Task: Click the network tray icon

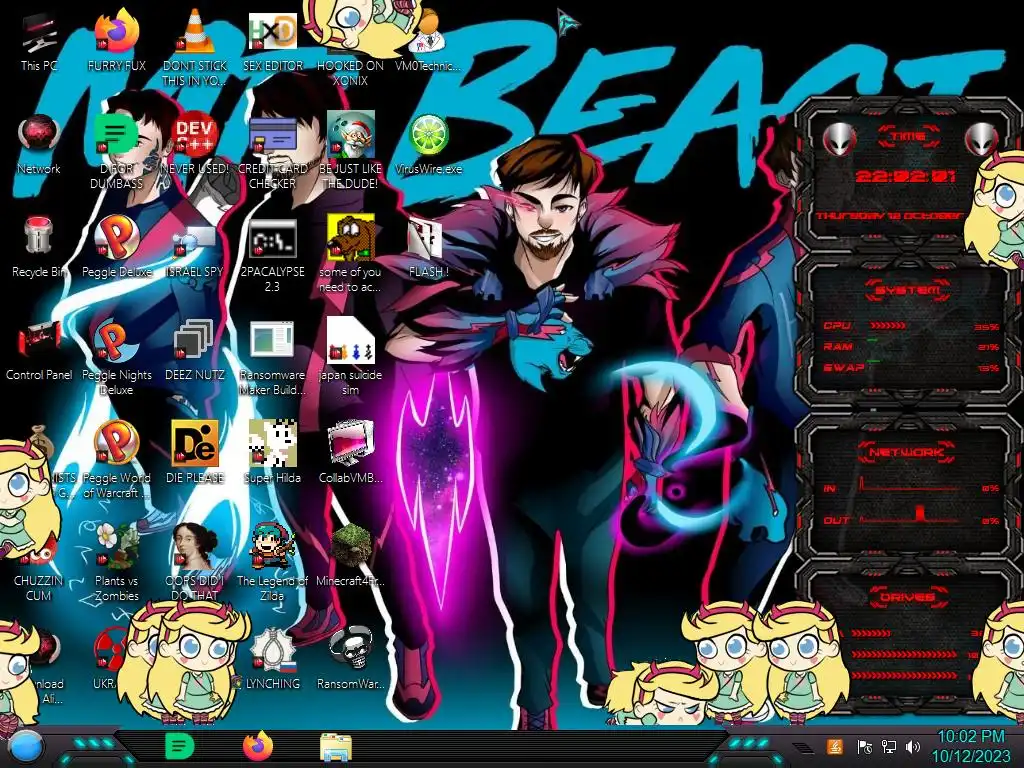Action: point(889,746)
